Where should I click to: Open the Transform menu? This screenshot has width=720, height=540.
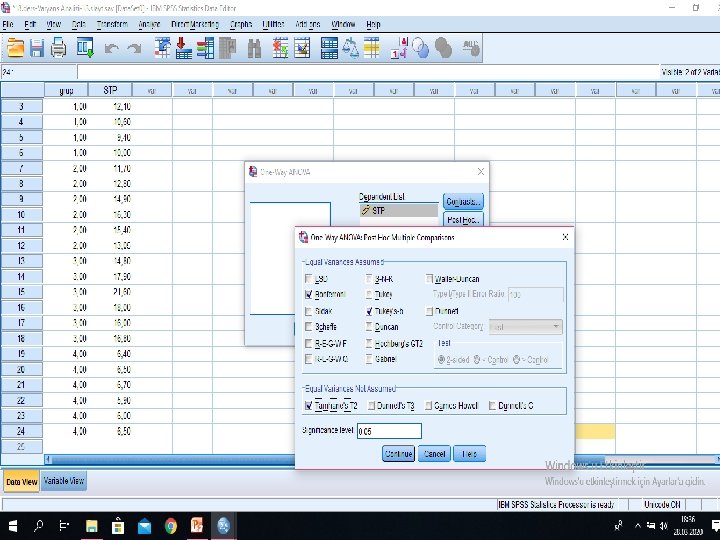pyautogui.click(x=112, y=24)
